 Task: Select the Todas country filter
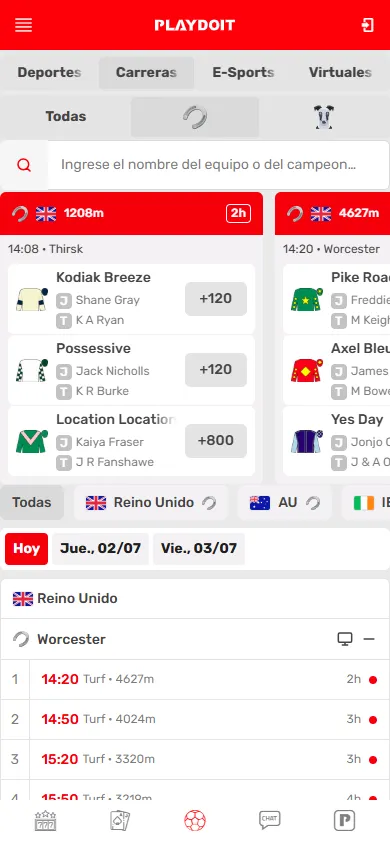click(32, 503)
